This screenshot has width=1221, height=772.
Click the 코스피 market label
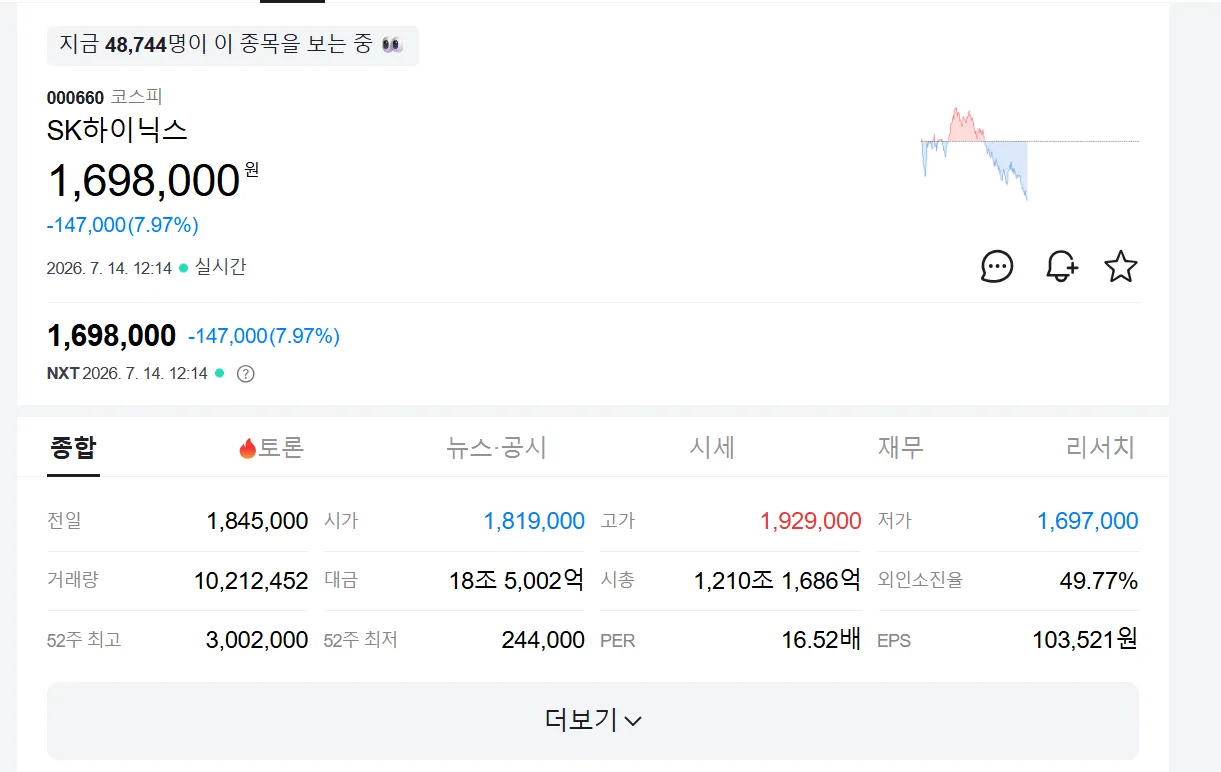[x=136, y=97]
